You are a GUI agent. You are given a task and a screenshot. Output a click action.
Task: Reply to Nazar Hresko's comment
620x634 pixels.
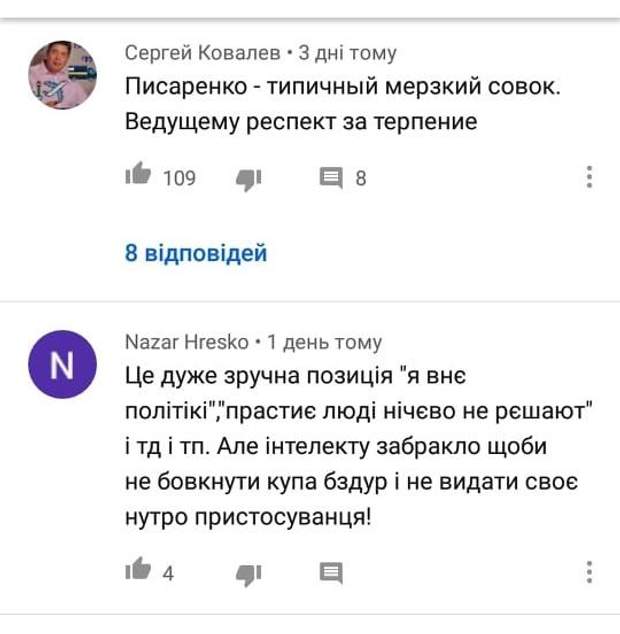tap(330, 573)
